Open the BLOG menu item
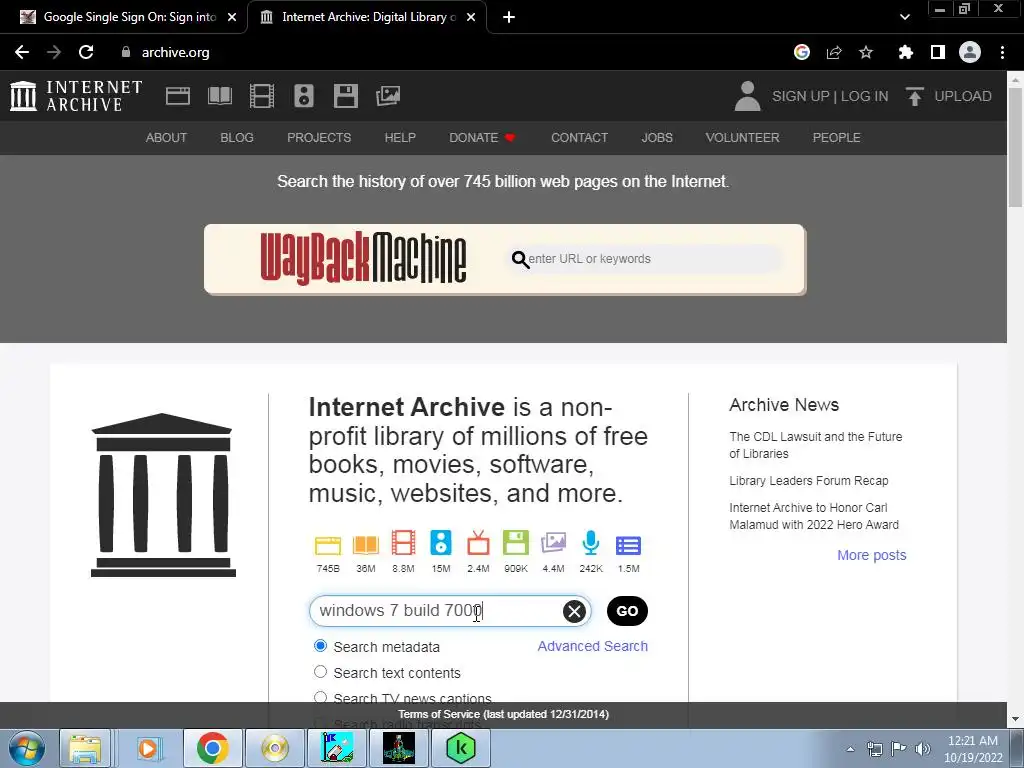 tap(237, 138)
